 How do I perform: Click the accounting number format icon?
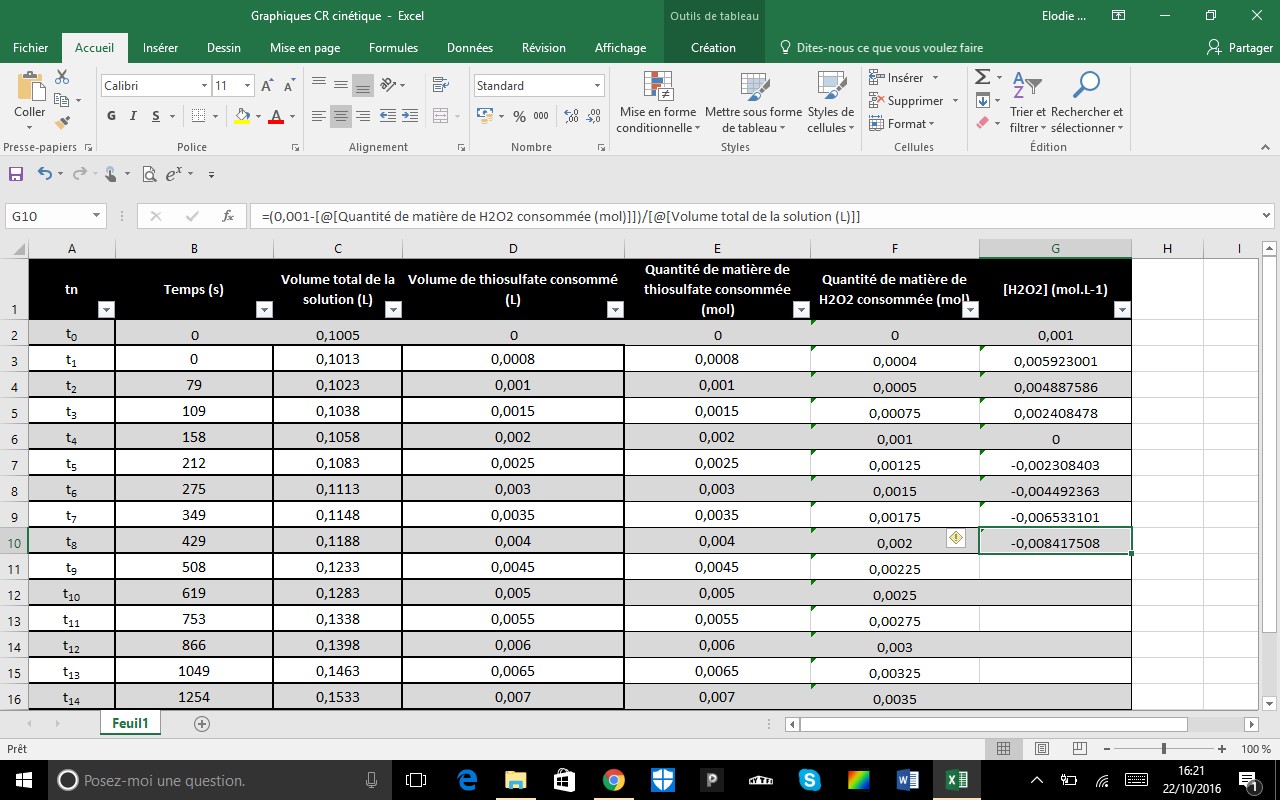(485, 116)
